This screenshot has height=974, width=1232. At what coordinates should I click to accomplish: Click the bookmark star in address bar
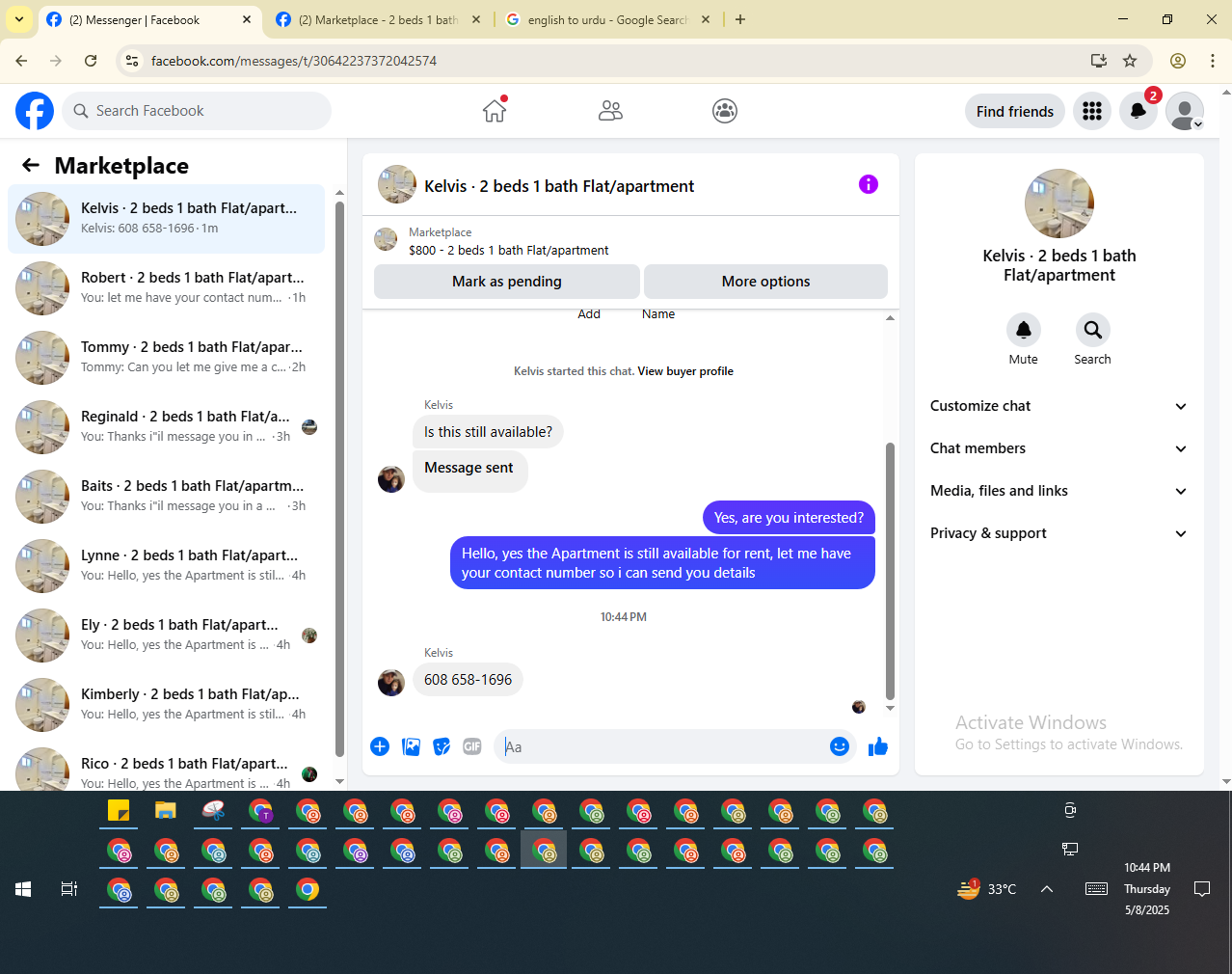point(1130,61)
